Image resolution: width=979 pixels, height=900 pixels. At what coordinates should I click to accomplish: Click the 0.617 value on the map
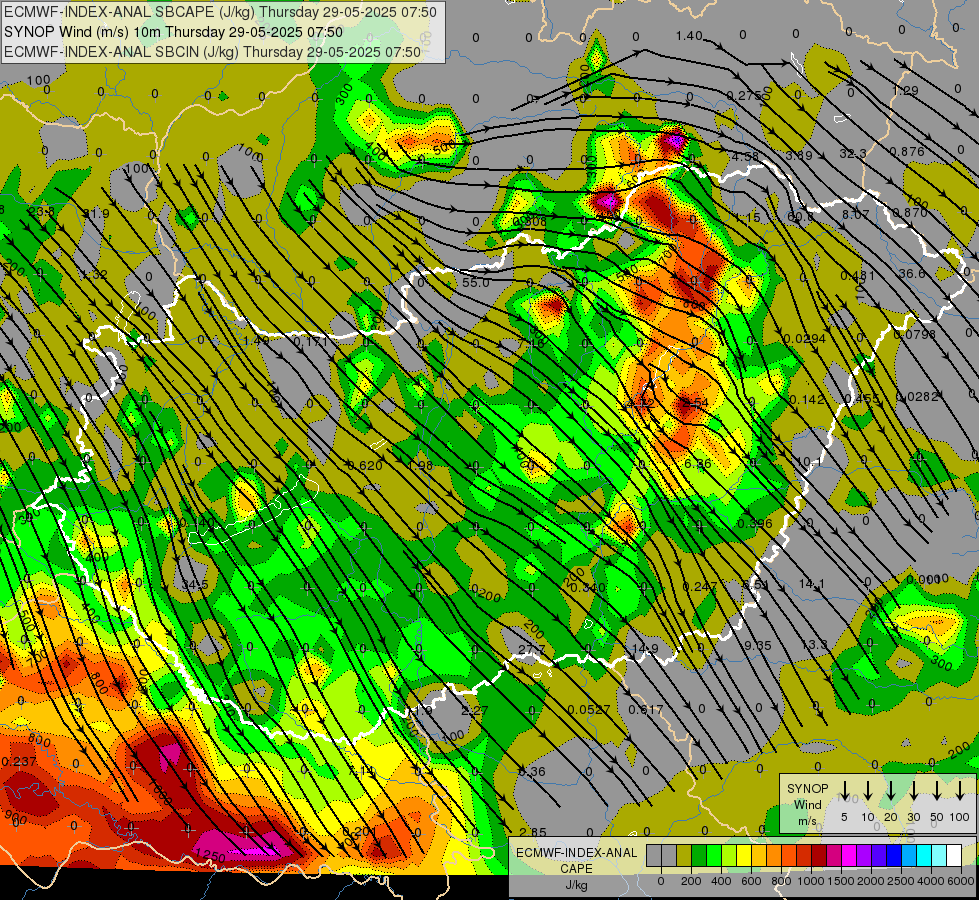(646, 709)
